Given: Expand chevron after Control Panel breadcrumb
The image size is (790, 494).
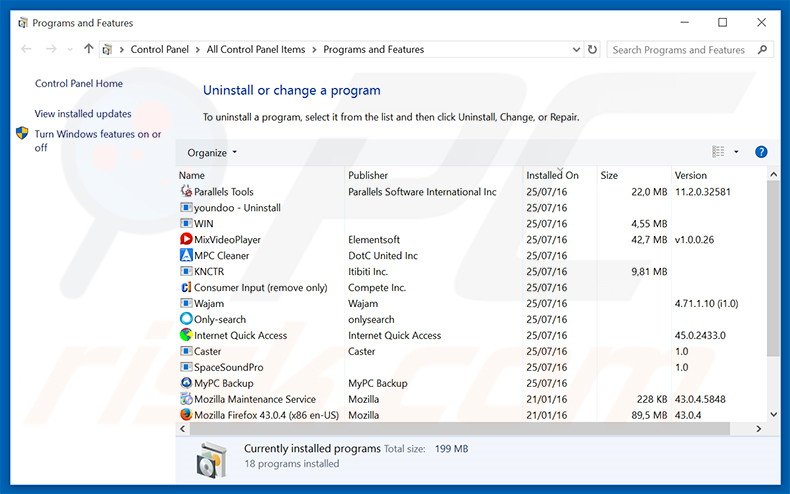Looking at the screenshot, I should pos(197,49).
